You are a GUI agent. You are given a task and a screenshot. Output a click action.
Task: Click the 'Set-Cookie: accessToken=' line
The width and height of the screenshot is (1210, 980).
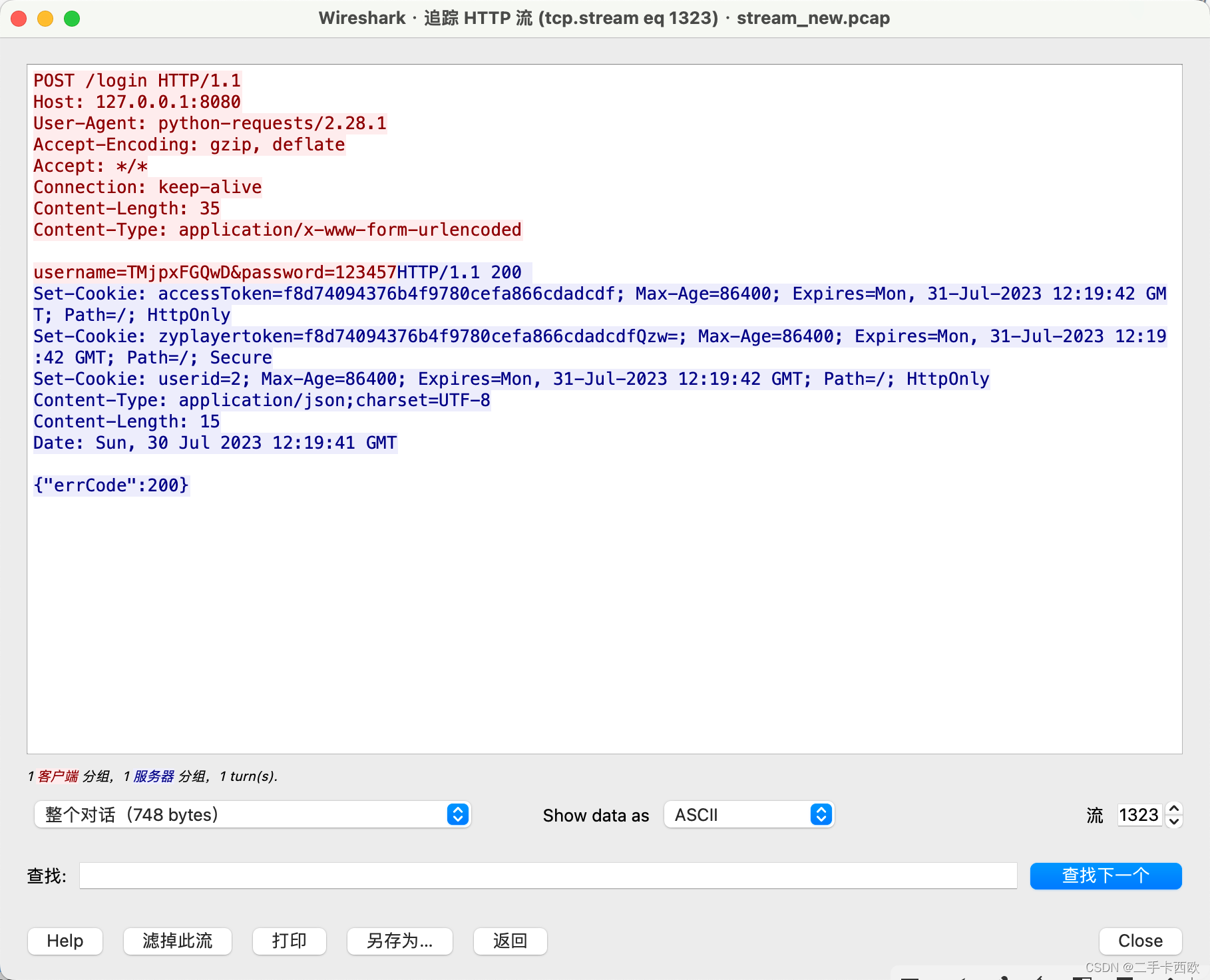(600, 304)
